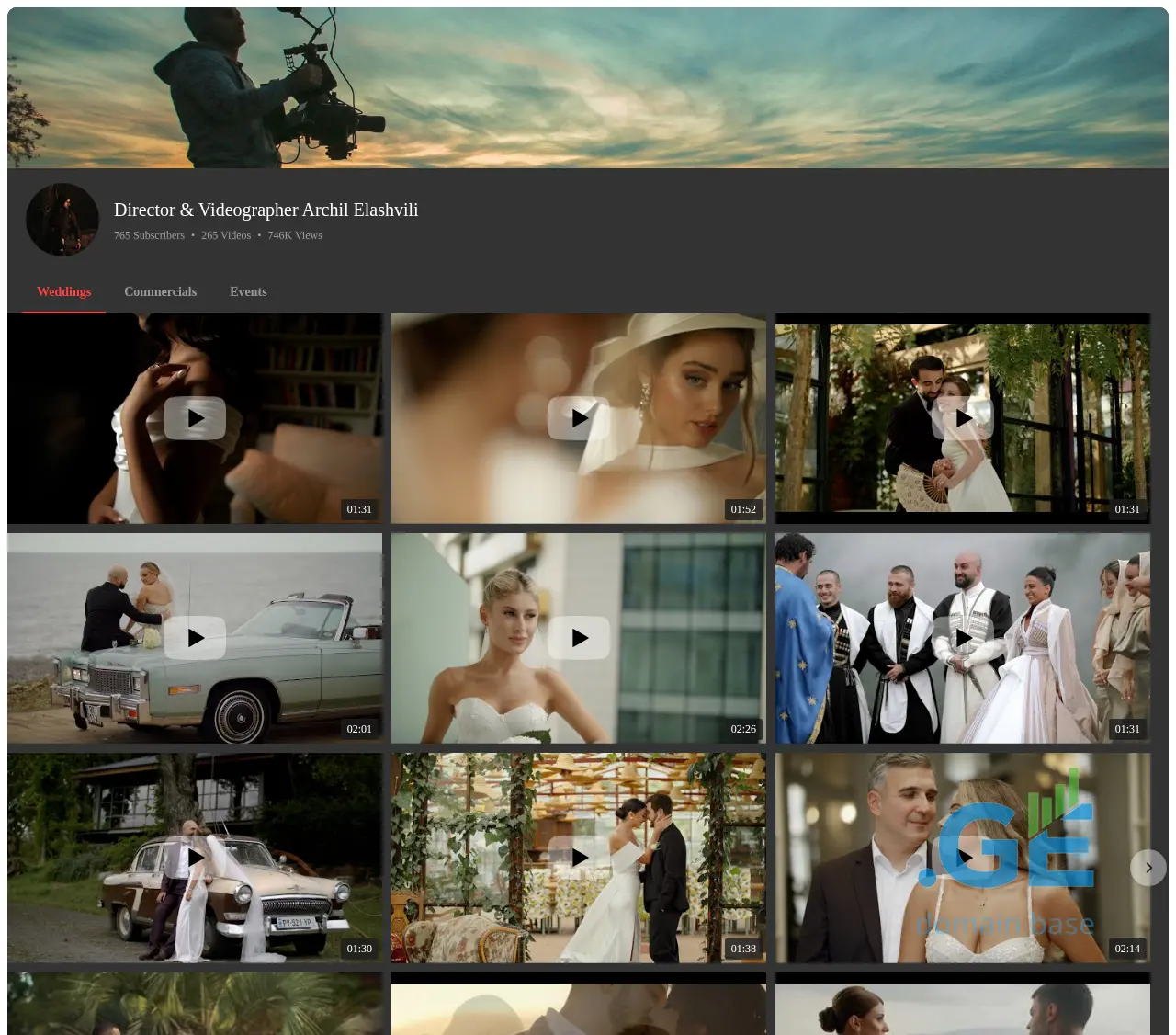Click the 265 Videos count

point(226,235)
